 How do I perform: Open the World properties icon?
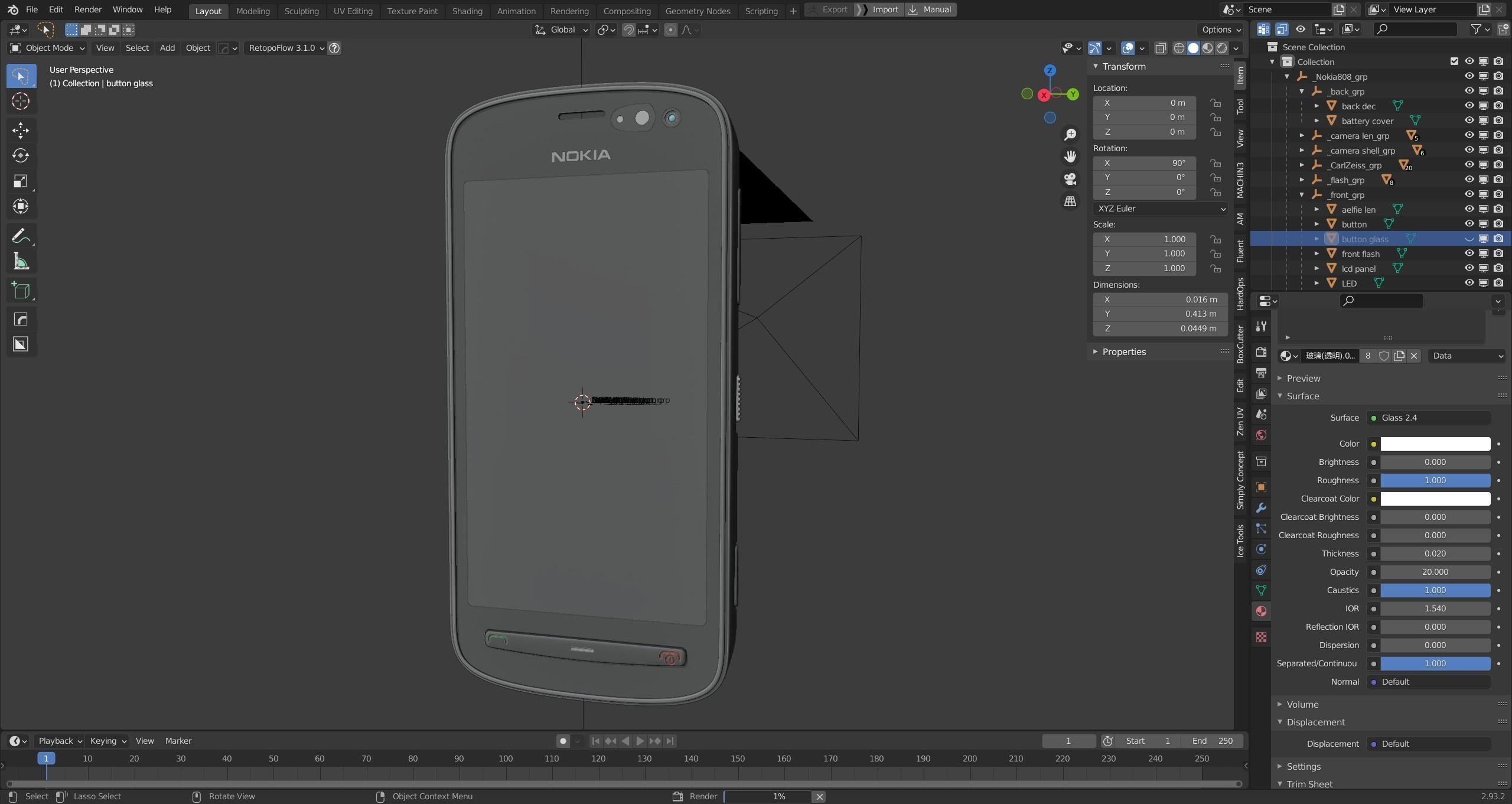coord(1261,435)
